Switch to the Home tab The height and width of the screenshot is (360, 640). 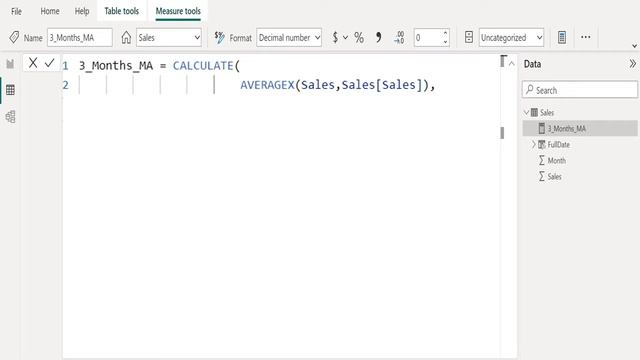(x=50, y=11)
